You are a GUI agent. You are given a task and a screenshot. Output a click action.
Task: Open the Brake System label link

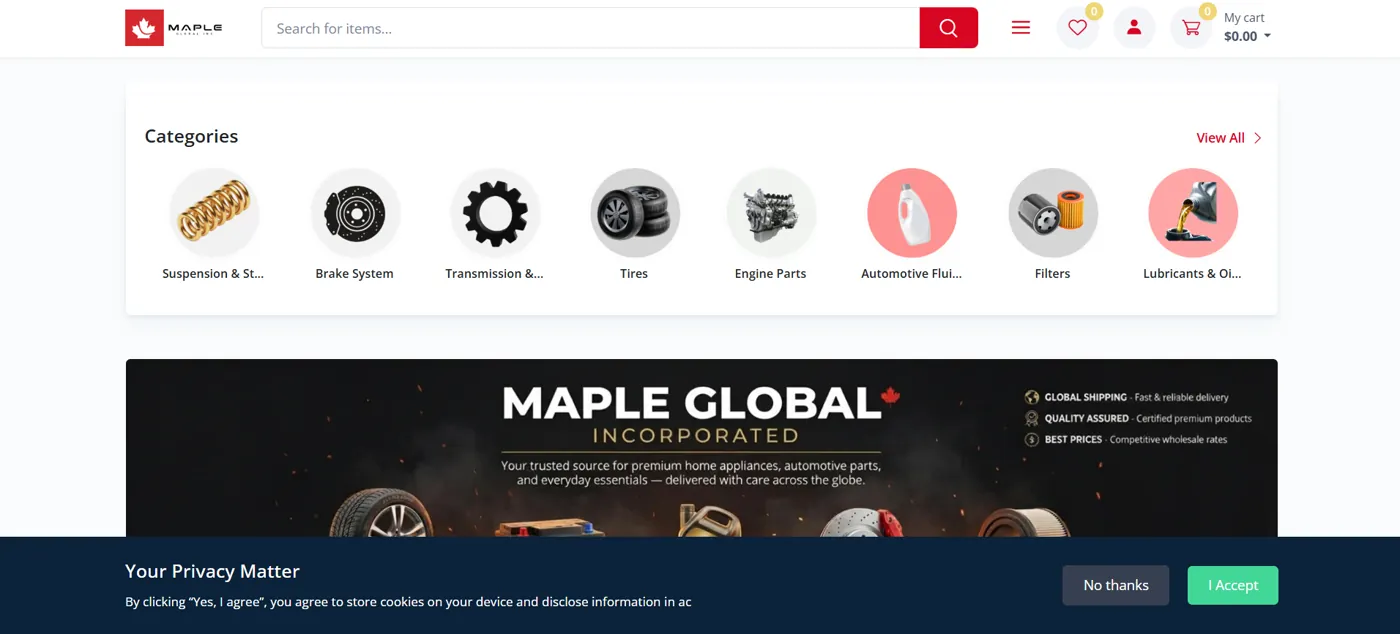tap(354, 274)
